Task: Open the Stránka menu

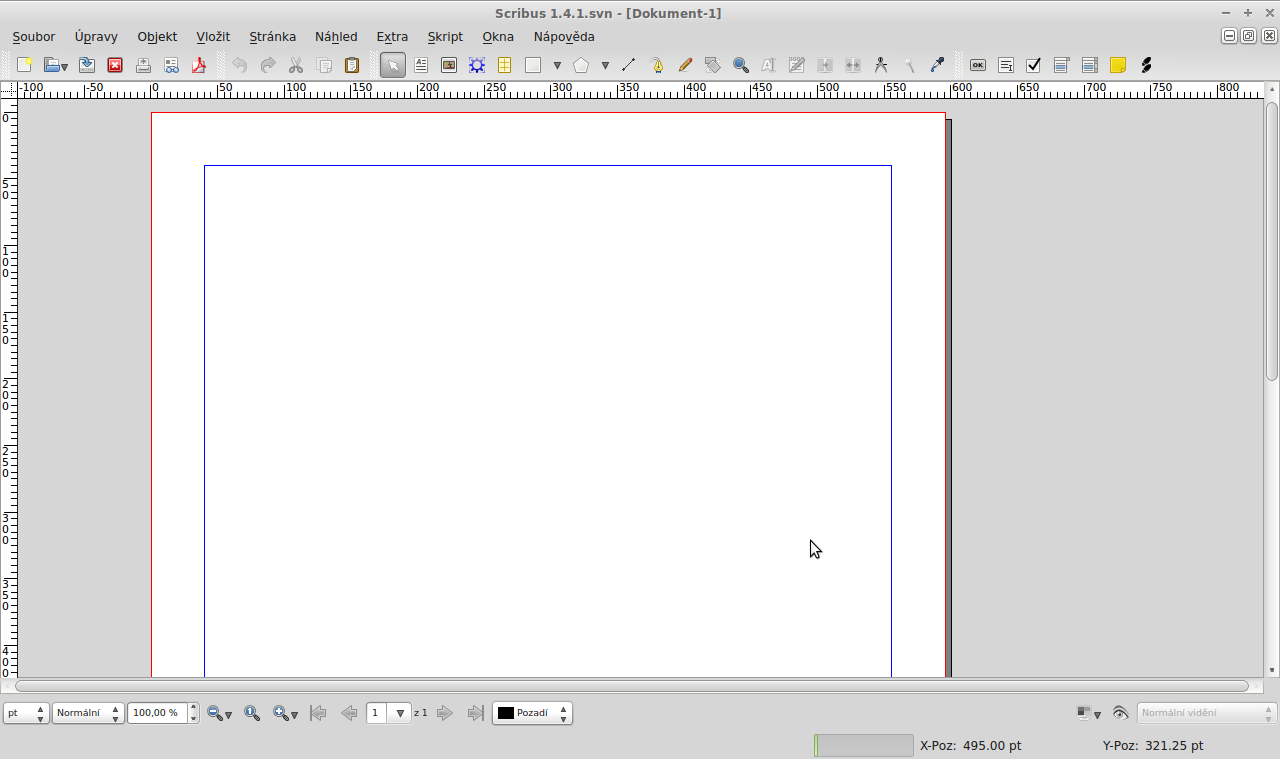Action: pos(272,36)
